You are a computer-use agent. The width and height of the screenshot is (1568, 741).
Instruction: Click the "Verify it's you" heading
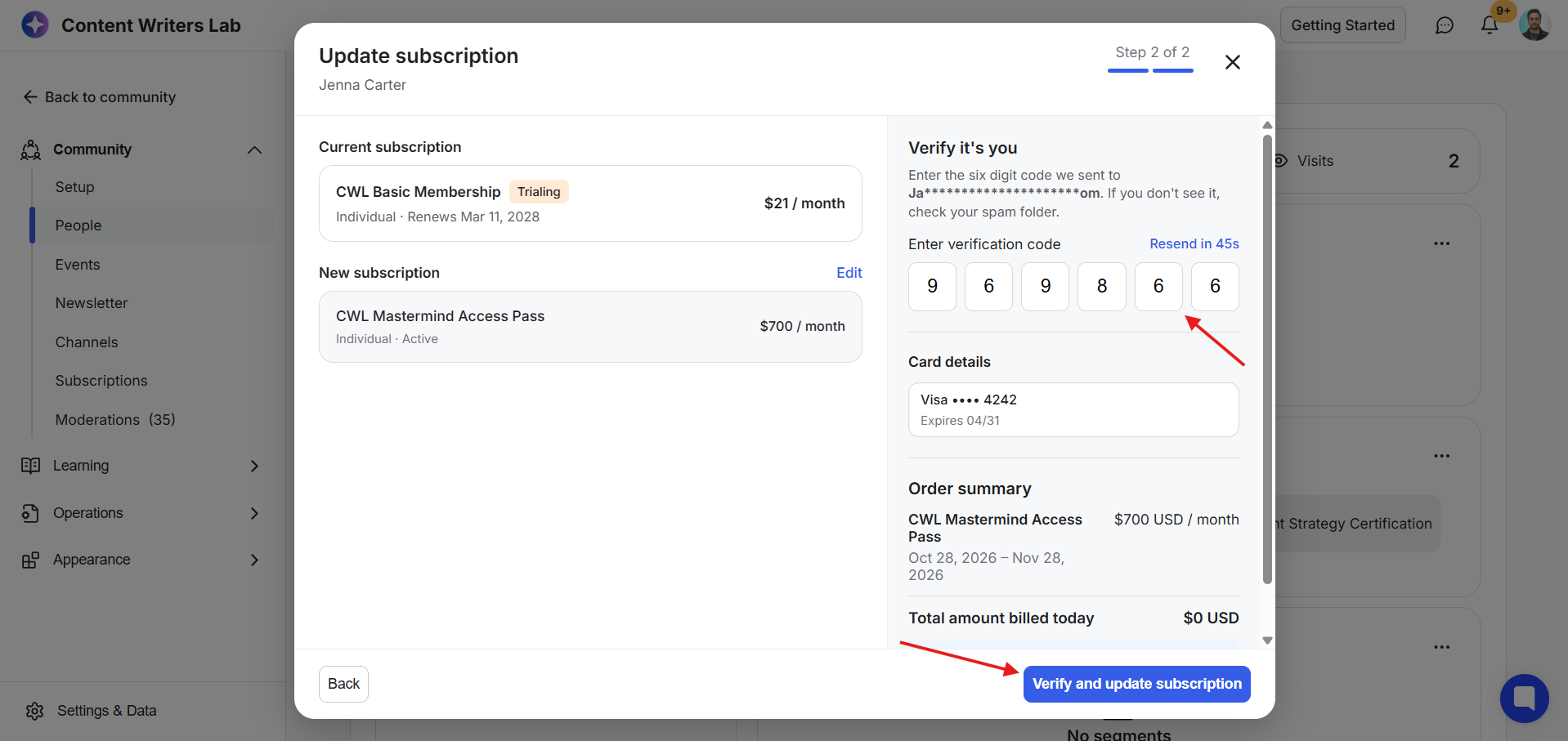tap(962, 148)
